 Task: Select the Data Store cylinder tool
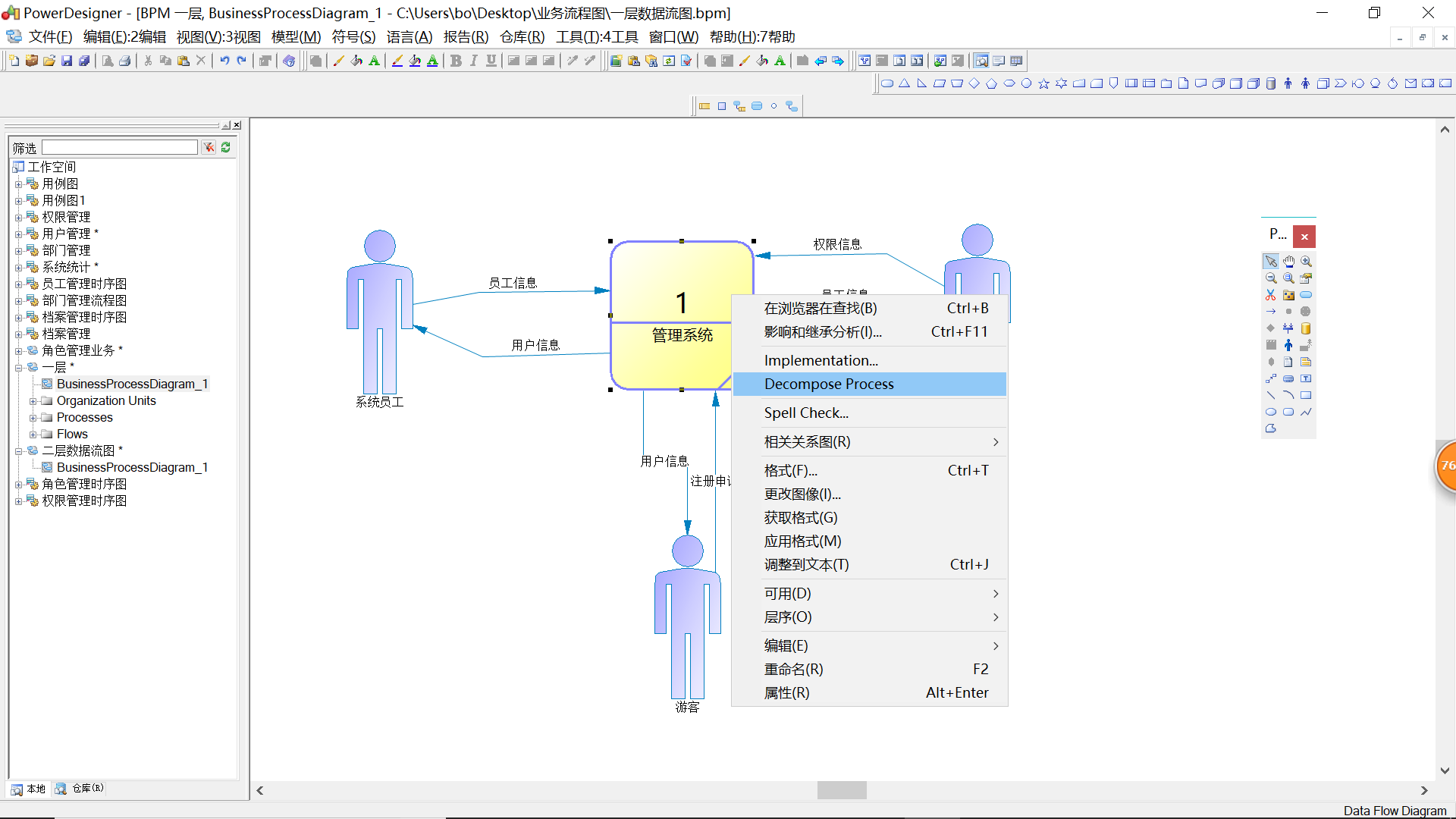coord(1306,328)
